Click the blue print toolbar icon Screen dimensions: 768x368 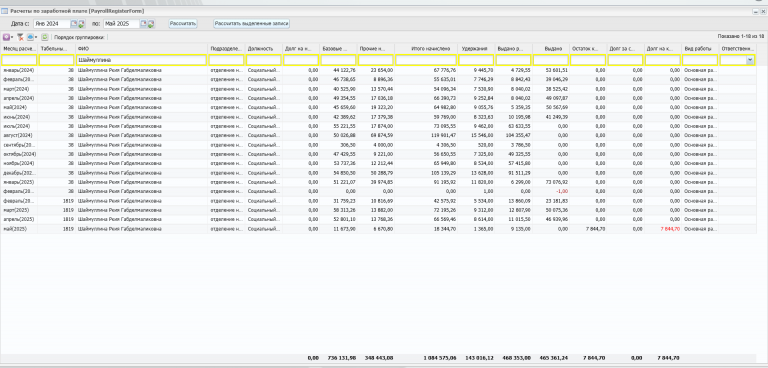(30, 37)
